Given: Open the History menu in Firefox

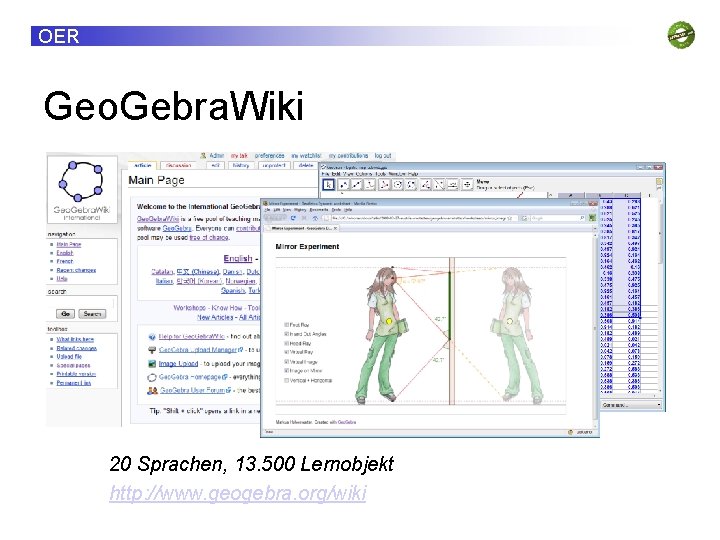Looking at the screenshot, I should click(300, 209).
